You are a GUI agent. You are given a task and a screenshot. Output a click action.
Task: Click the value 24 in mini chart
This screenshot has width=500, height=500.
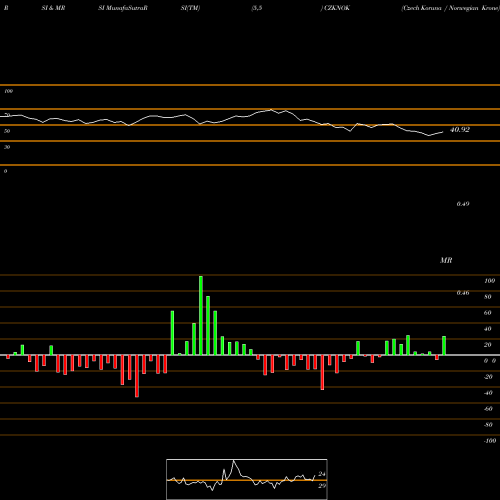coord(322,474)
